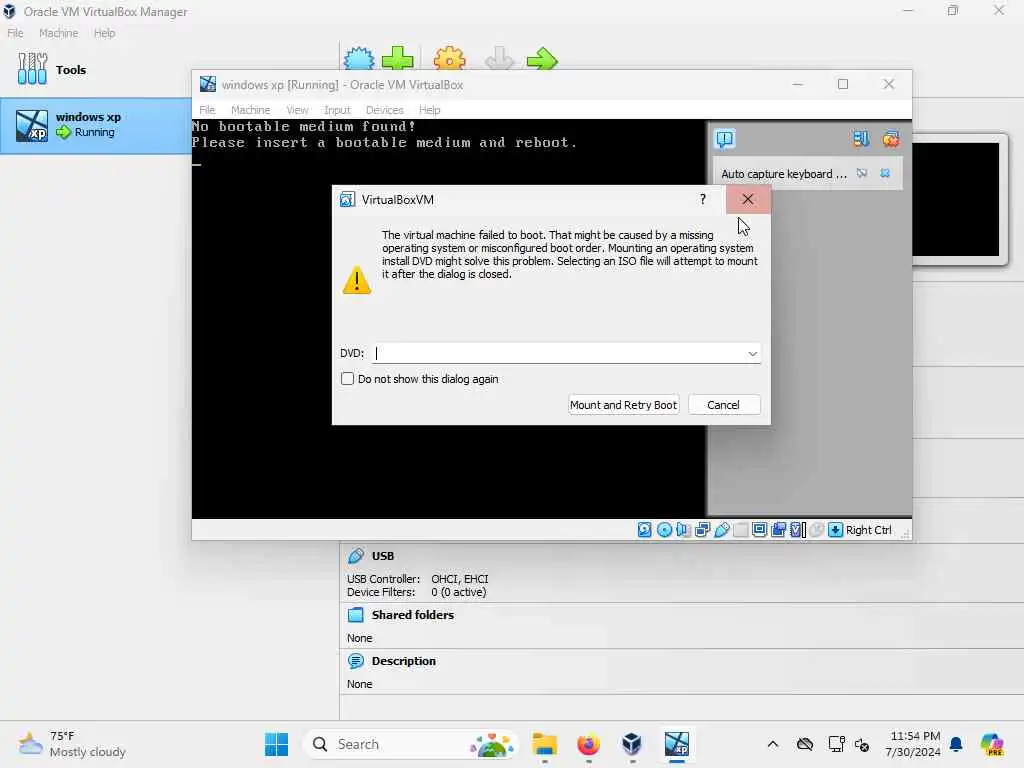Click the USB devices indicator in VM status bar
The width and height of the screenshot is (1024, 768).
point(721,530)
